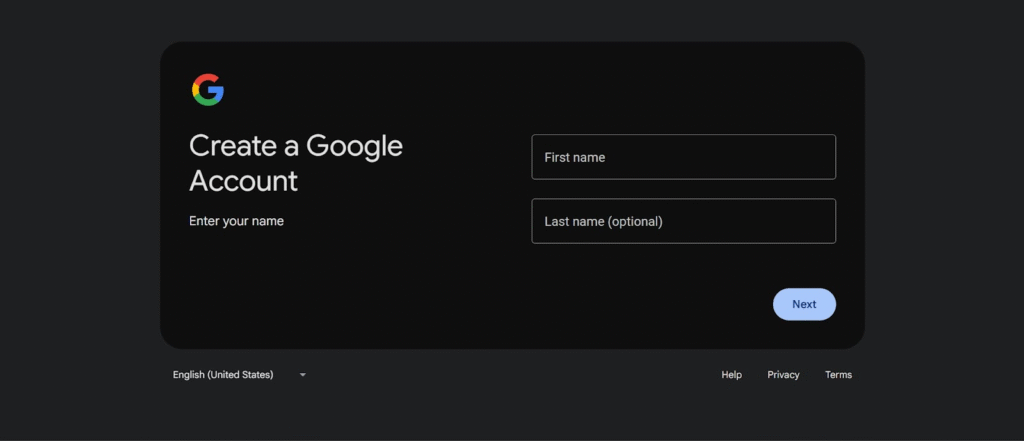Open the Privacy link
Screen dimensions: 1024x441
tap(783, 374)
